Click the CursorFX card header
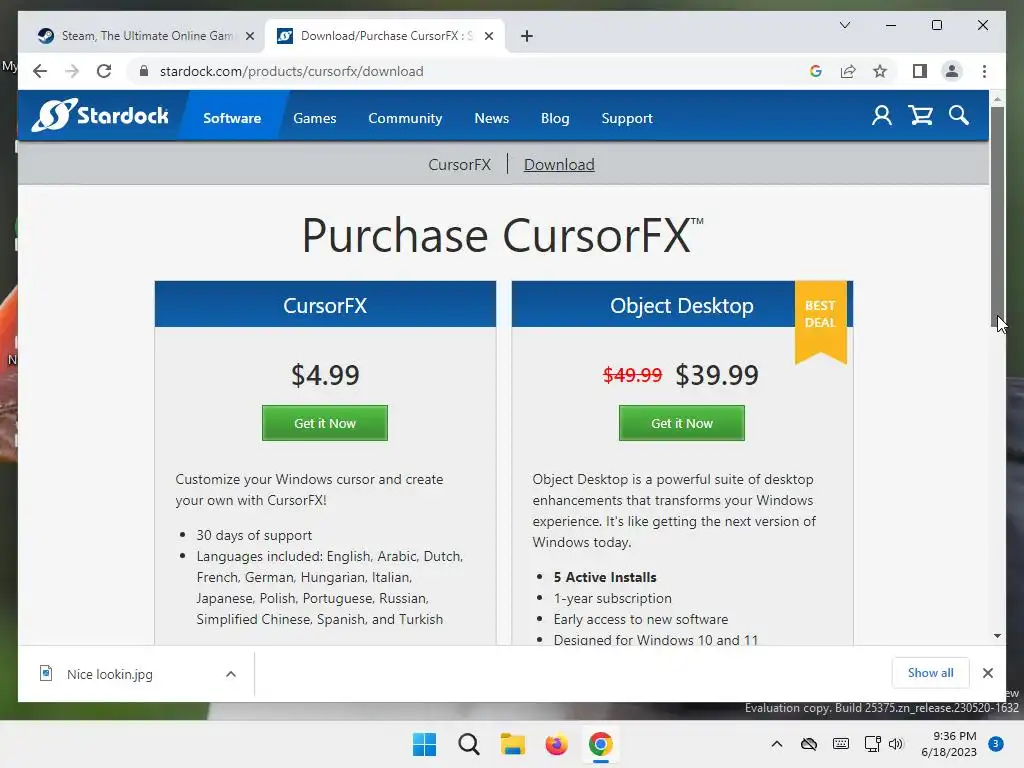Image resolution: width=1024 pixels, height=768 pixels. click(325, 305)
